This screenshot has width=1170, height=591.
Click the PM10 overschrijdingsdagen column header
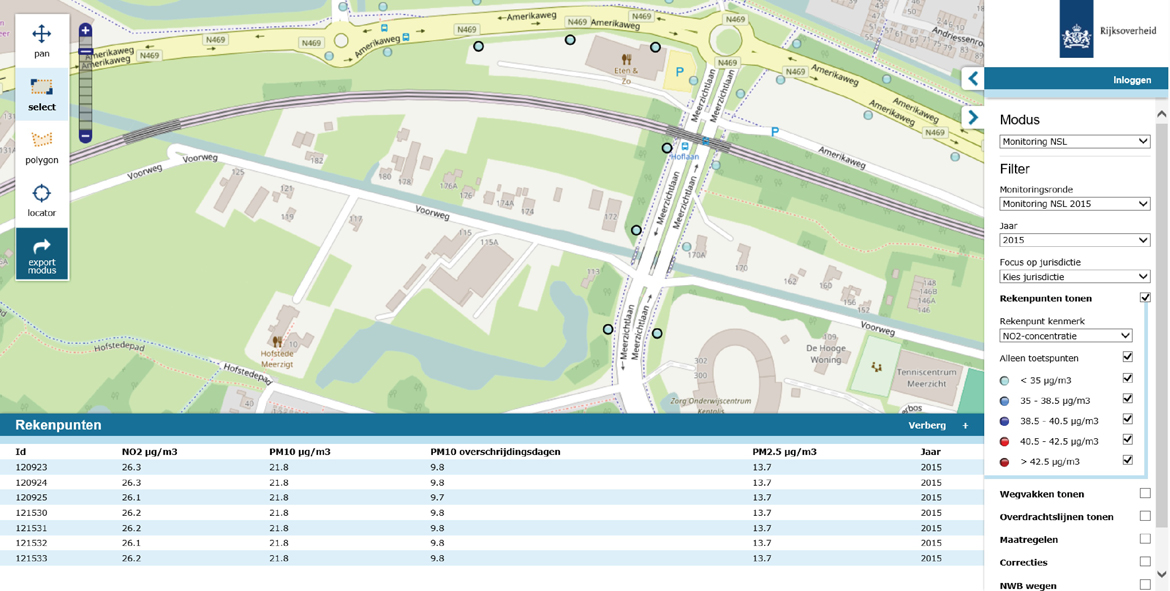pos(496,452)
